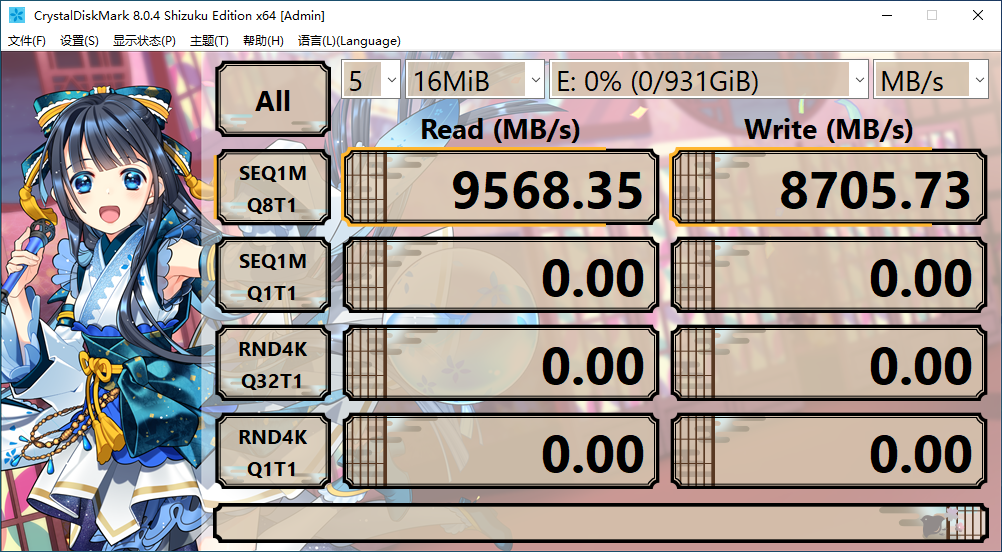The image size is (1002, 552).
Task: Open the 设置(S) menu
Action: coord(79,41)
